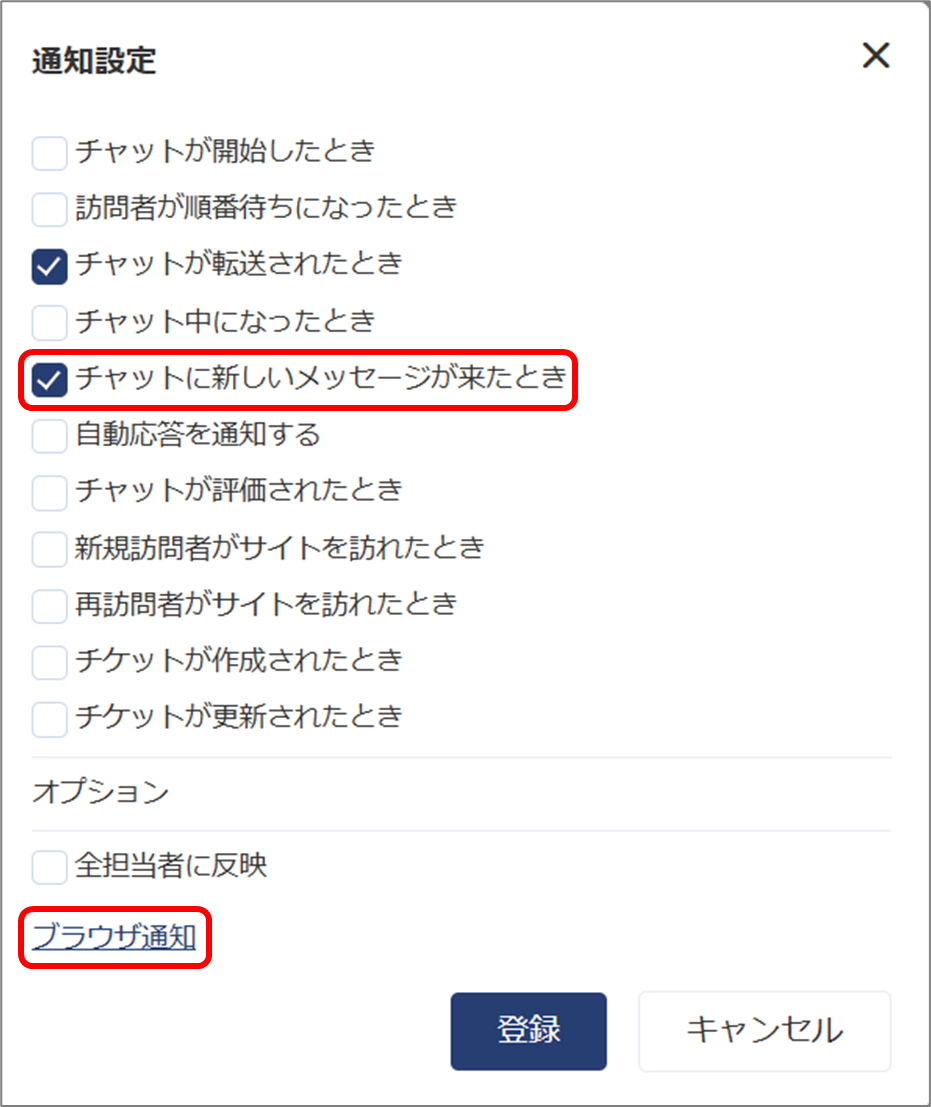Tick 新規訪問者がサイトを訪れたとき checkbox
Screen dimensions: 931x1107
pos(49,549)
